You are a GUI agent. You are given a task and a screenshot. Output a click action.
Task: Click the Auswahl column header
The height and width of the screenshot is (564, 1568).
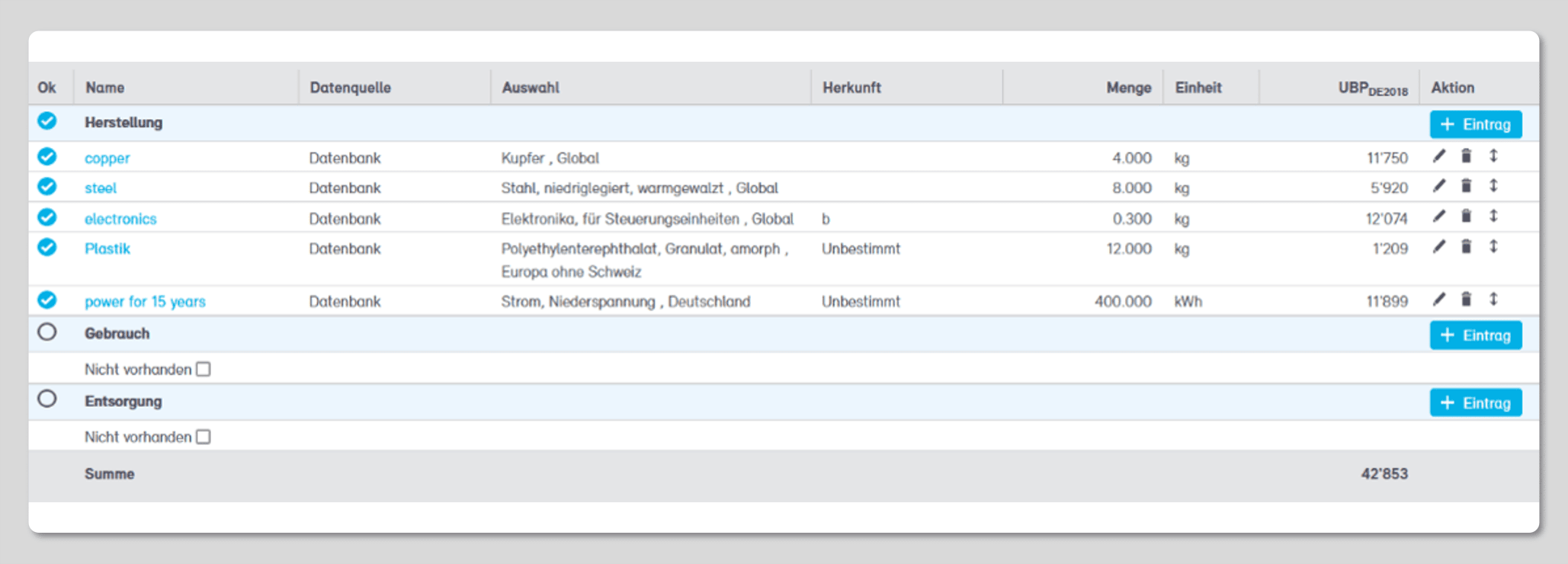pyautogui.click(x=531, y=88)
